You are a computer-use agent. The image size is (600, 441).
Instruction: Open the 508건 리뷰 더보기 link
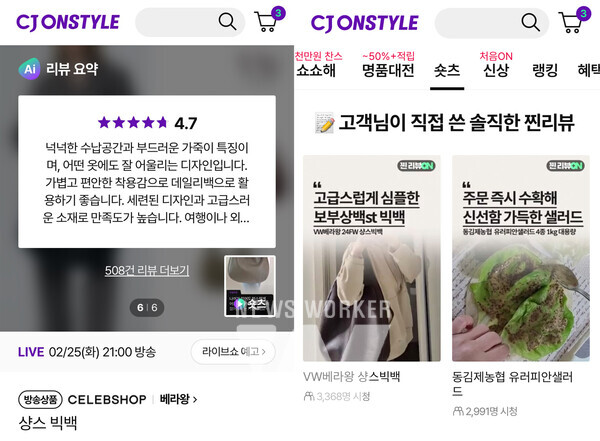pyautogui.click(x=147, y=270)
